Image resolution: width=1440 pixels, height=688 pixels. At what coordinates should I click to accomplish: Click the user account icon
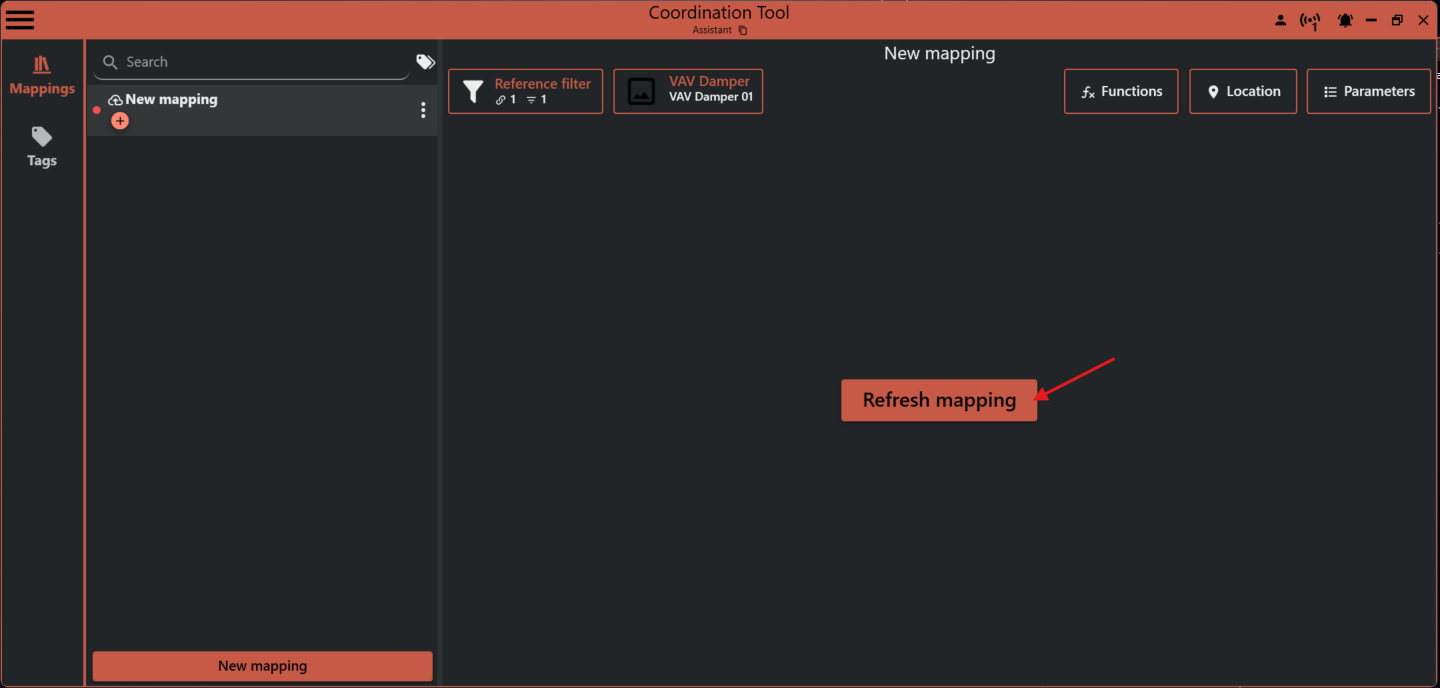[1281, 19]
